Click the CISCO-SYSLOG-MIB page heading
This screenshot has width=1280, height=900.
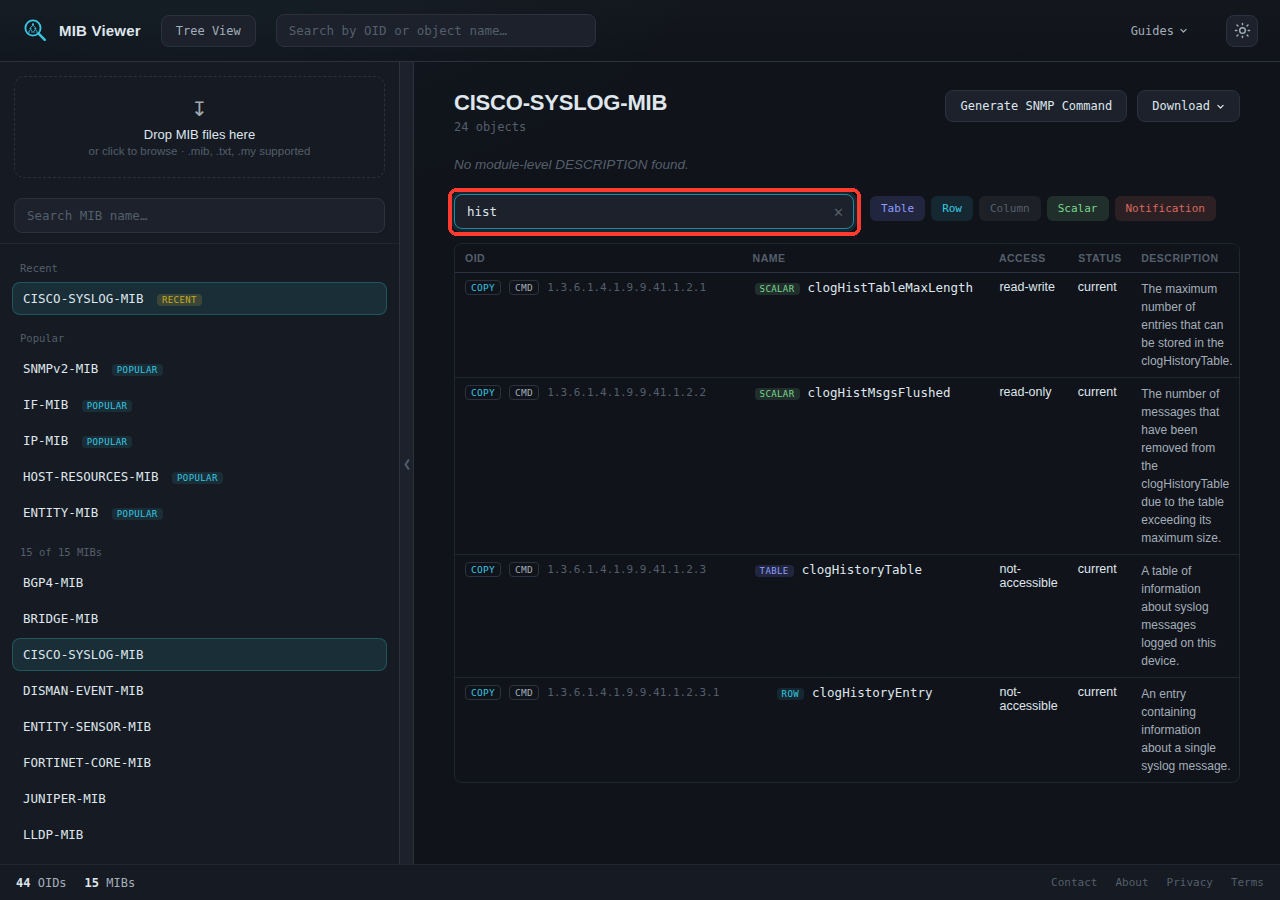click(x=560, y=103)
